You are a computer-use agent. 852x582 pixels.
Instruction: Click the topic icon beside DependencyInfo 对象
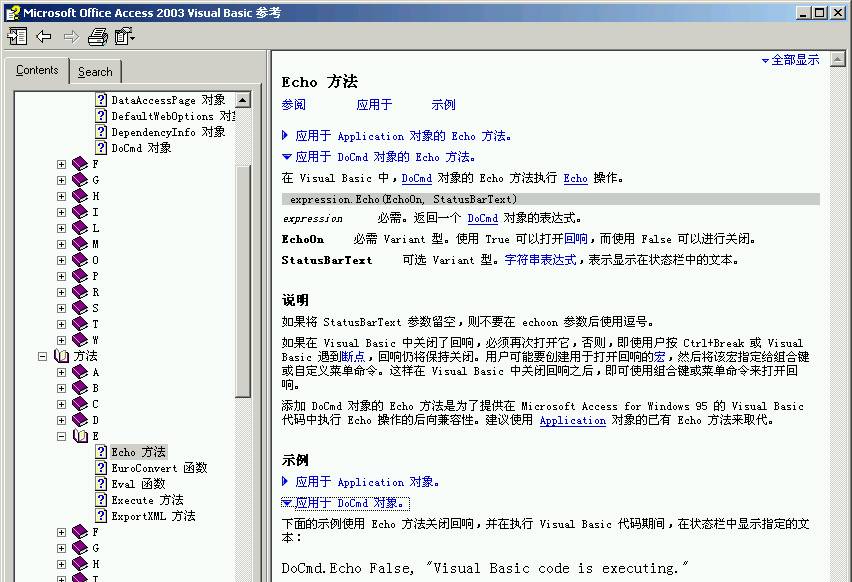pos(101,132)
